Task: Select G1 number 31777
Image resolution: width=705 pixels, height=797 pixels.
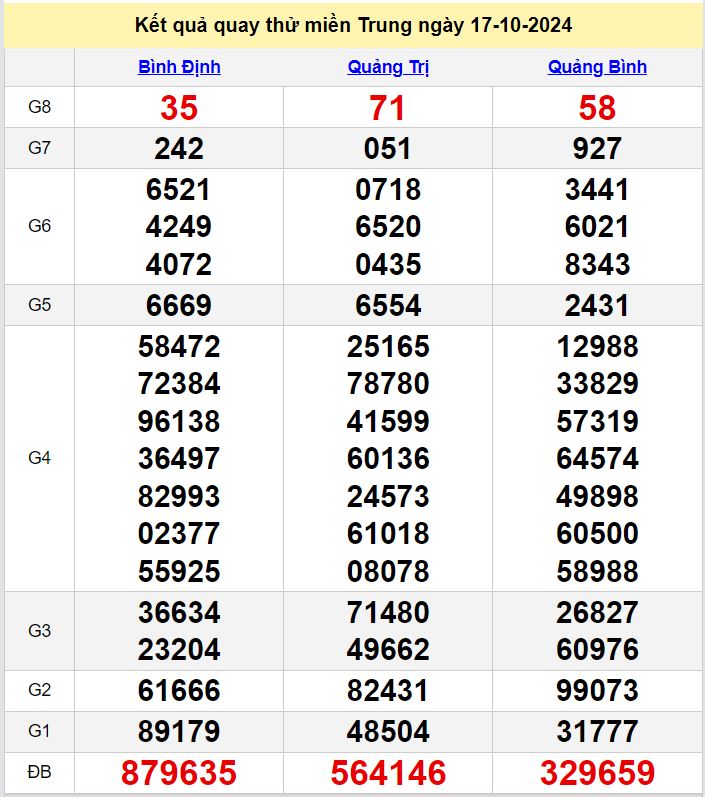Action: point(597,731)
